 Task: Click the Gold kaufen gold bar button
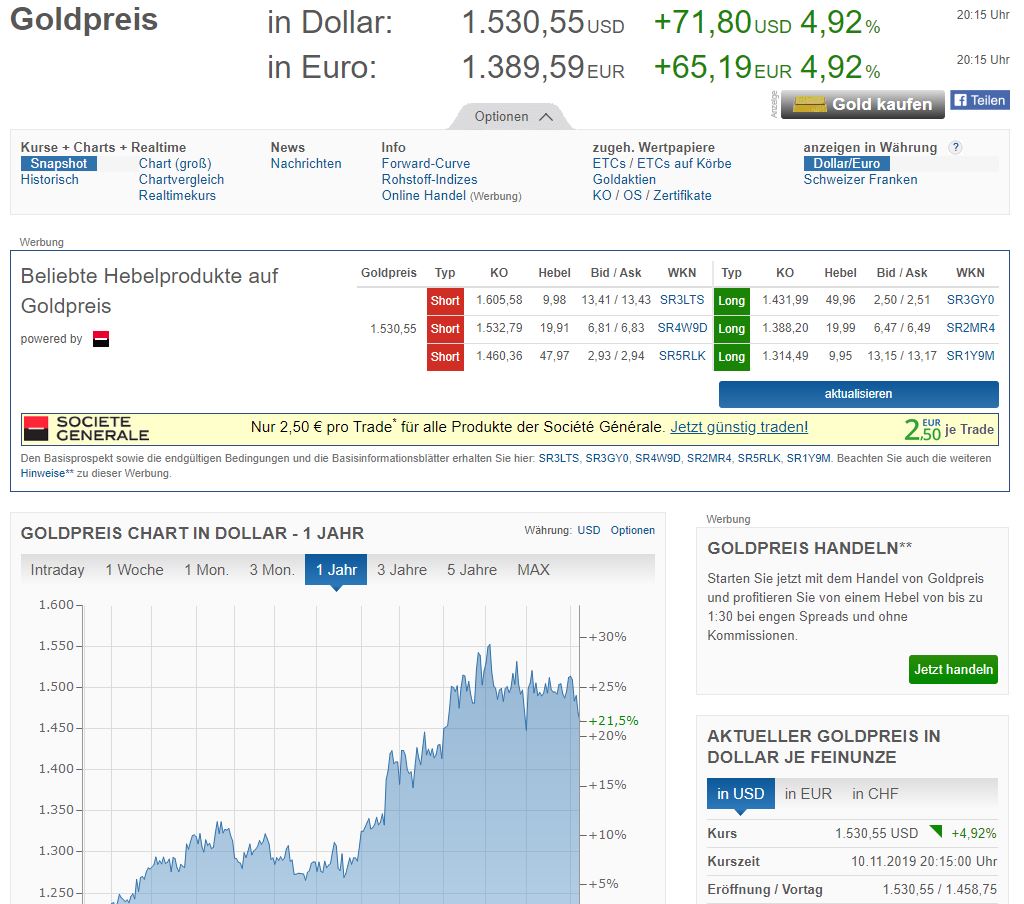(862, 104)
